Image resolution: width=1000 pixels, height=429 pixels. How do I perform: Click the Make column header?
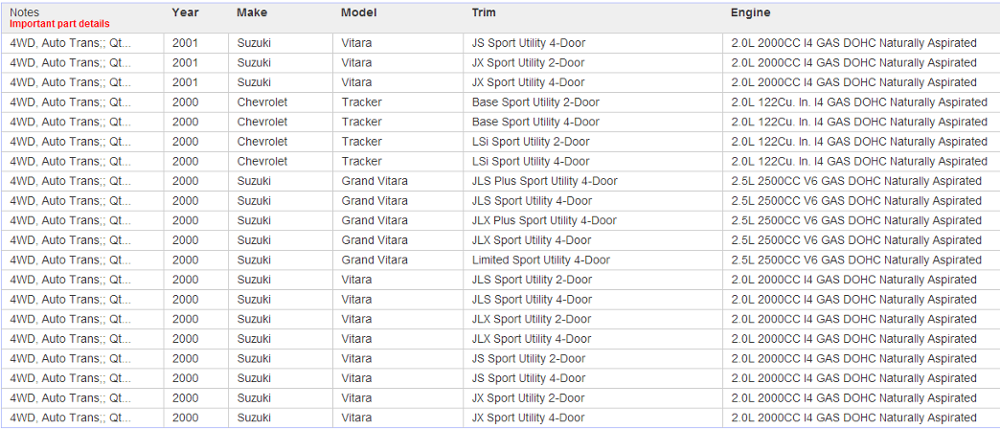coord(252,12)
